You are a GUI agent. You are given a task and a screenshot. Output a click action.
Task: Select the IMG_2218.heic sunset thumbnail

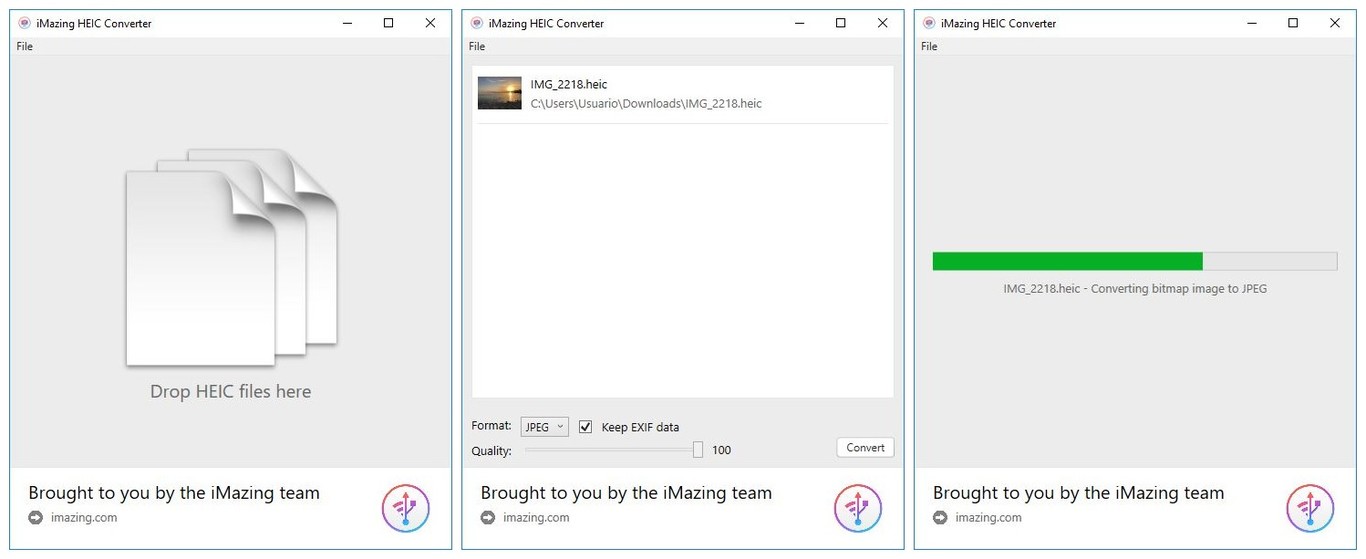(x=500, y=93)
